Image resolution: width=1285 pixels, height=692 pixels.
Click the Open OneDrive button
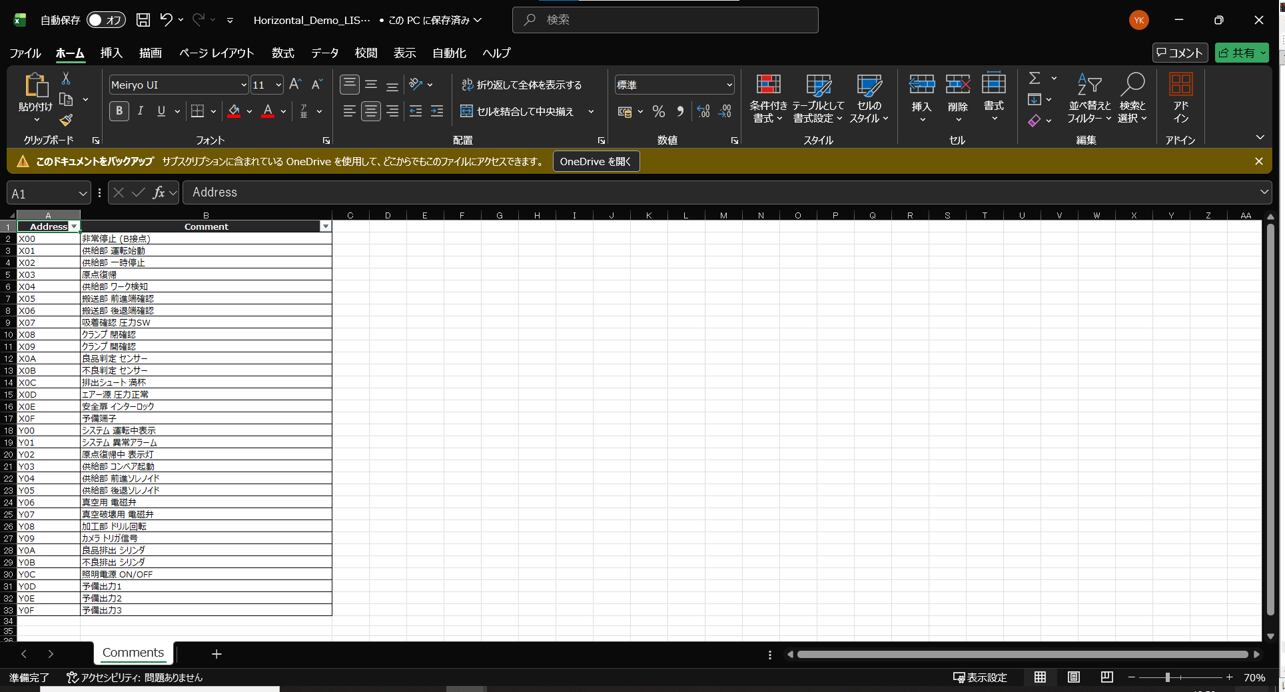[596, 161]
